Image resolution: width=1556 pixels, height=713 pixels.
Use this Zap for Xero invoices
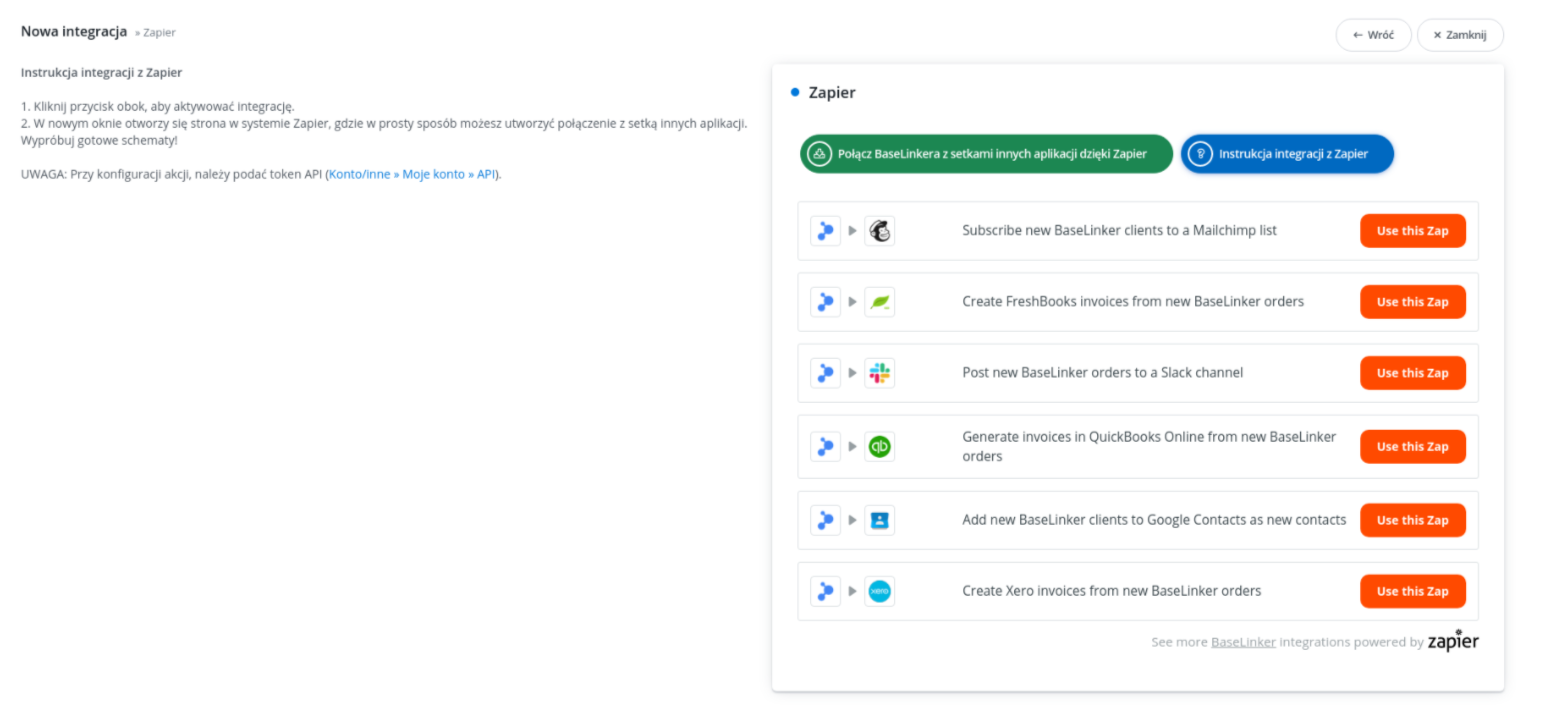tap(1412, 591)
